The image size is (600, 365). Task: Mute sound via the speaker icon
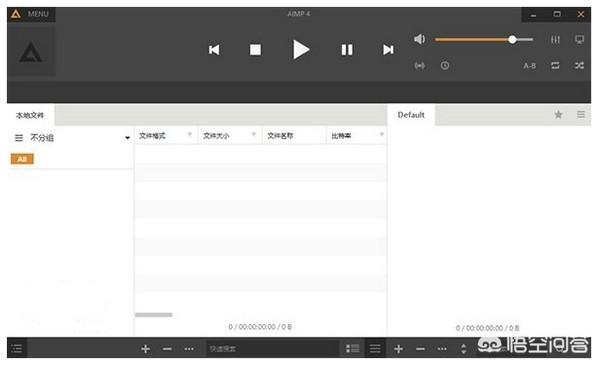coord(419,39)
